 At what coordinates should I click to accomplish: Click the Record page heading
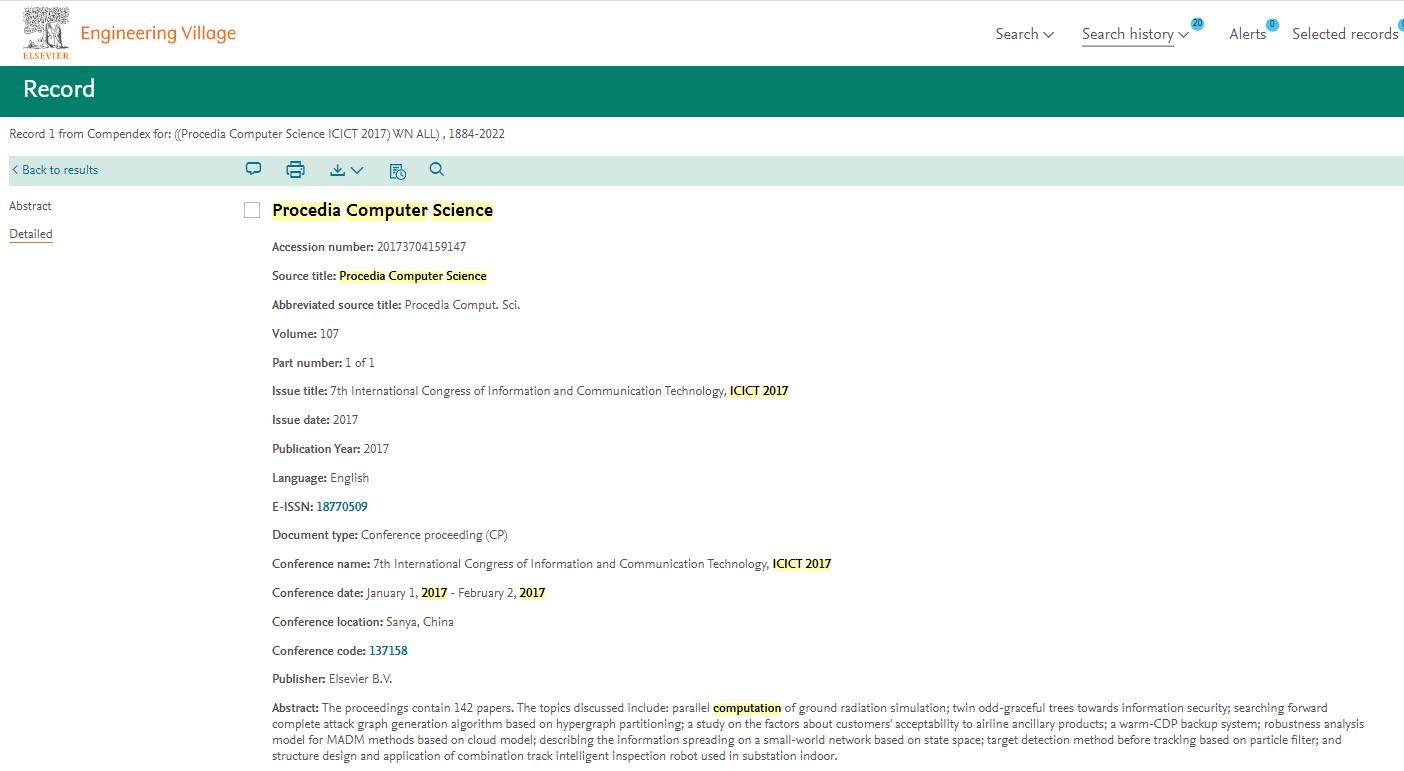[x=59, y=89]
